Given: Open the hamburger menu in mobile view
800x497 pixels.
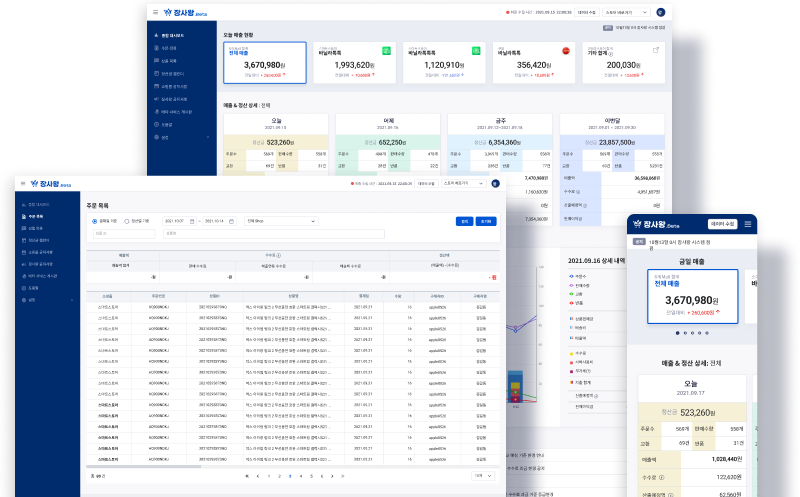Looking at the screenshot, I should tap(747, 225).
